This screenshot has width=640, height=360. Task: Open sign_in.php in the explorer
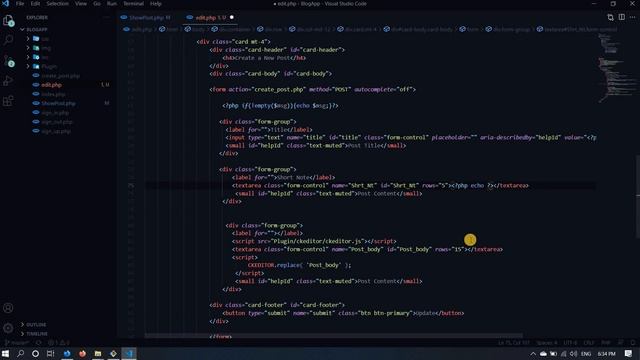pyautogui.click(x=55, y=113)
